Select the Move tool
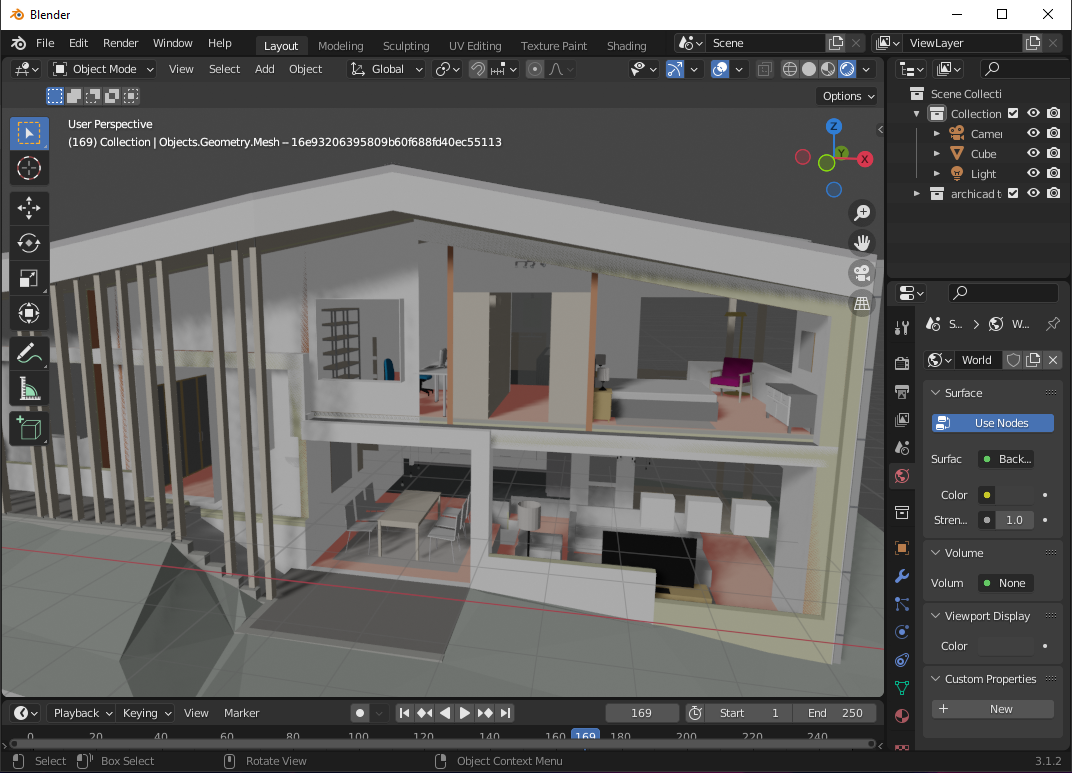 (x=29, y=208)
